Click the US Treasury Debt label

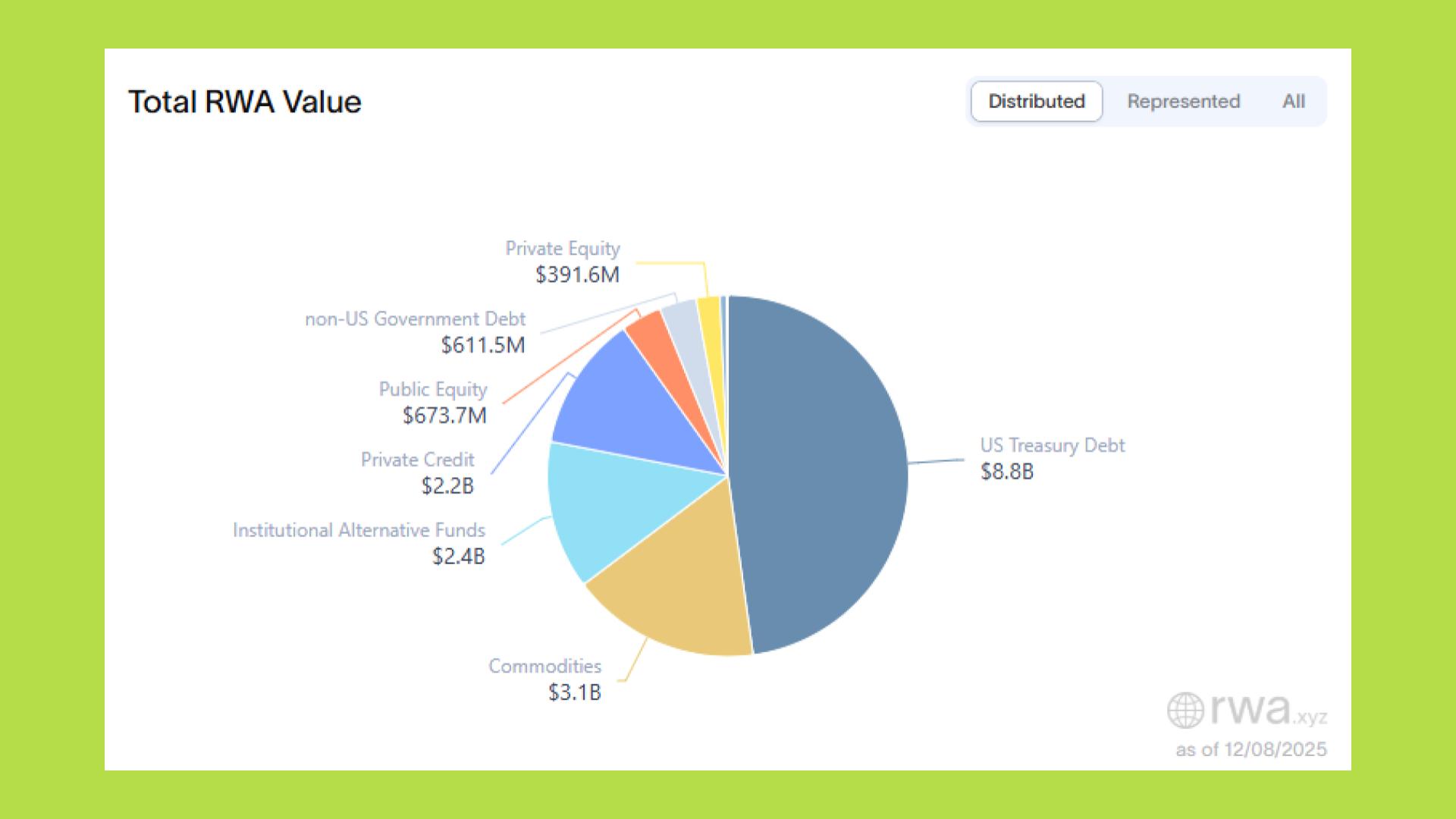(1052, 446)
